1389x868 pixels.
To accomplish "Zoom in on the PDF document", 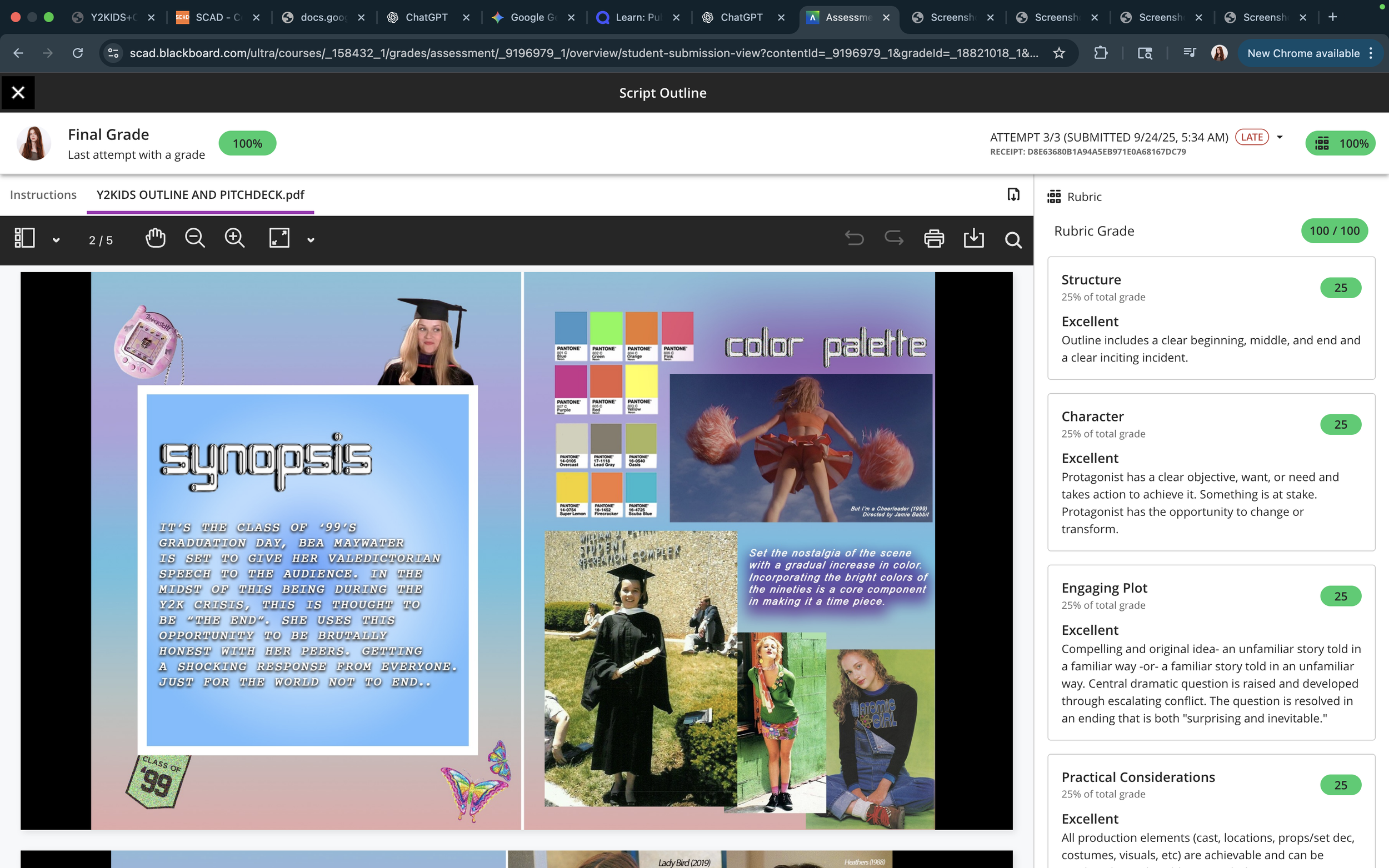I will pyautogui.click(x=234, y=238).
